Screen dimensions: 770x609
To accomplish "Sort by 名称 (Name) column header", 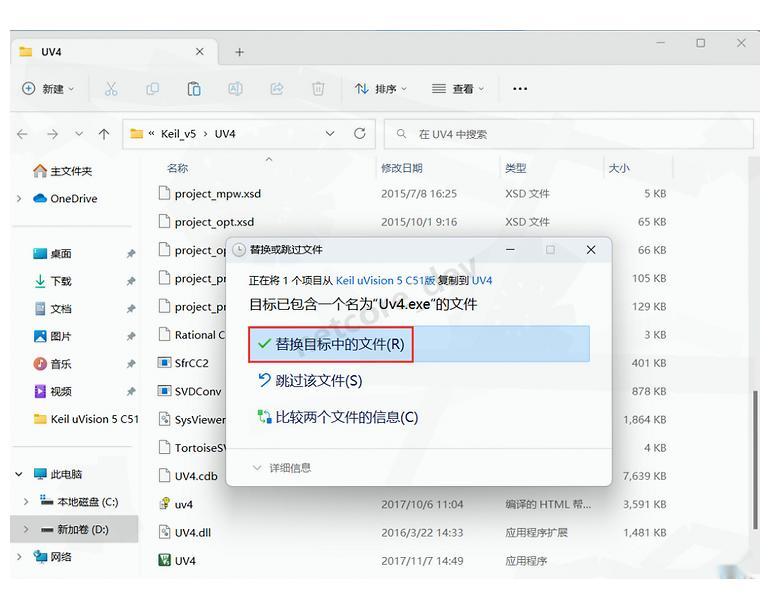I will coord(177,168).
